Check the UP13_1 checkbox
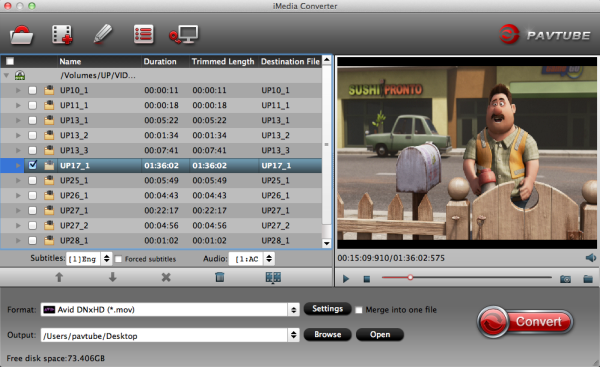The image size is (600, 367). [33, 120]
